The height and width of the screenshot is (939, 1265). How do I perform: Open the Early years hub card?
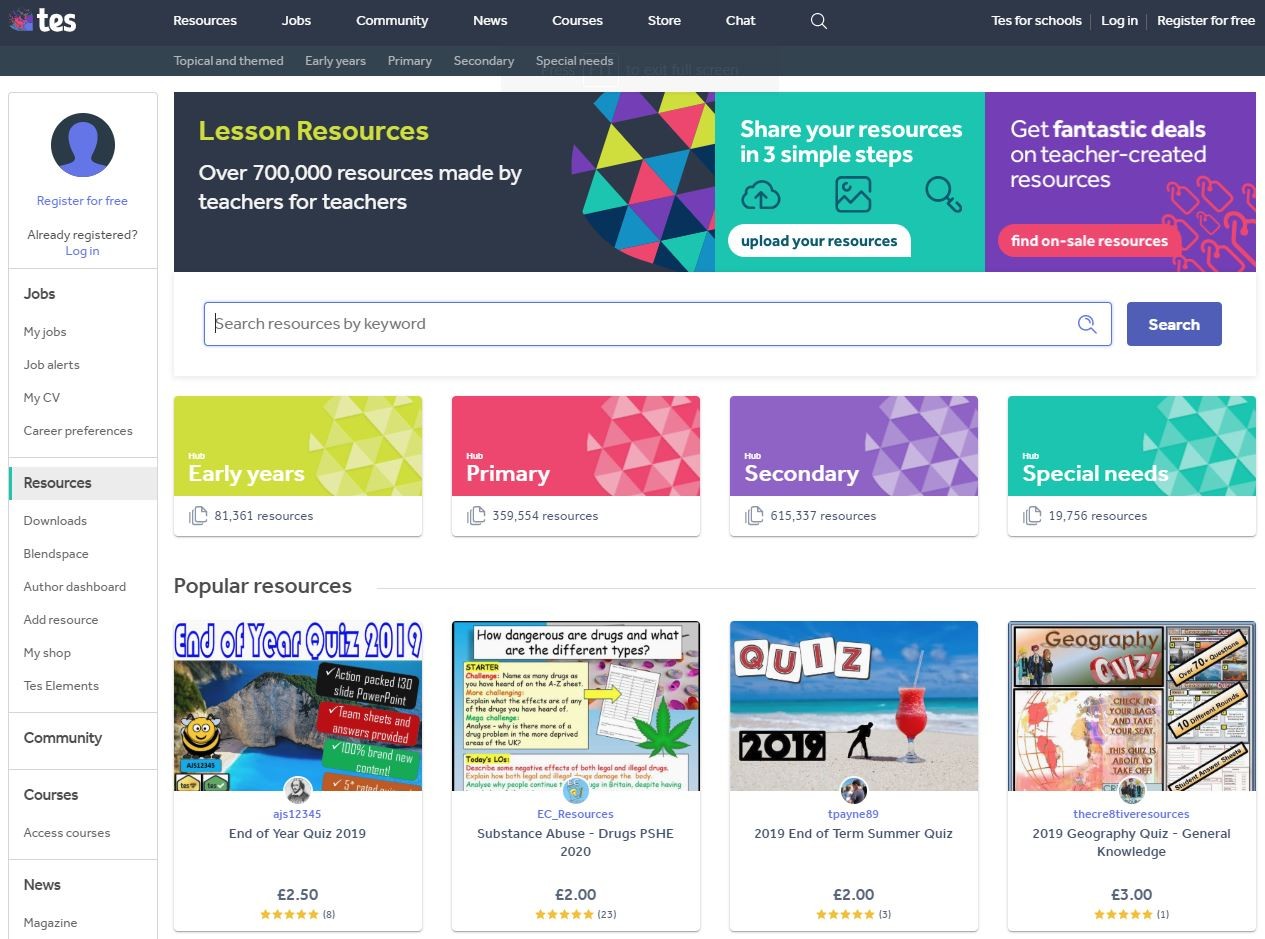click(298, 466)
